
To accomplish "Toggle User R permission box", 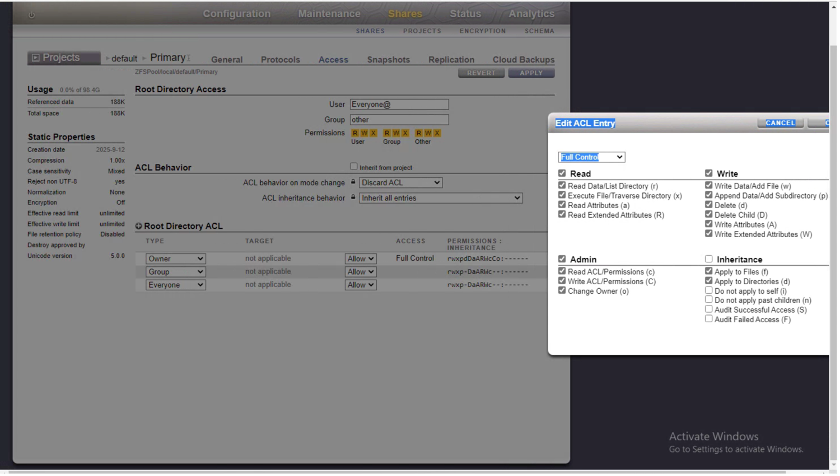I will 355,133.
